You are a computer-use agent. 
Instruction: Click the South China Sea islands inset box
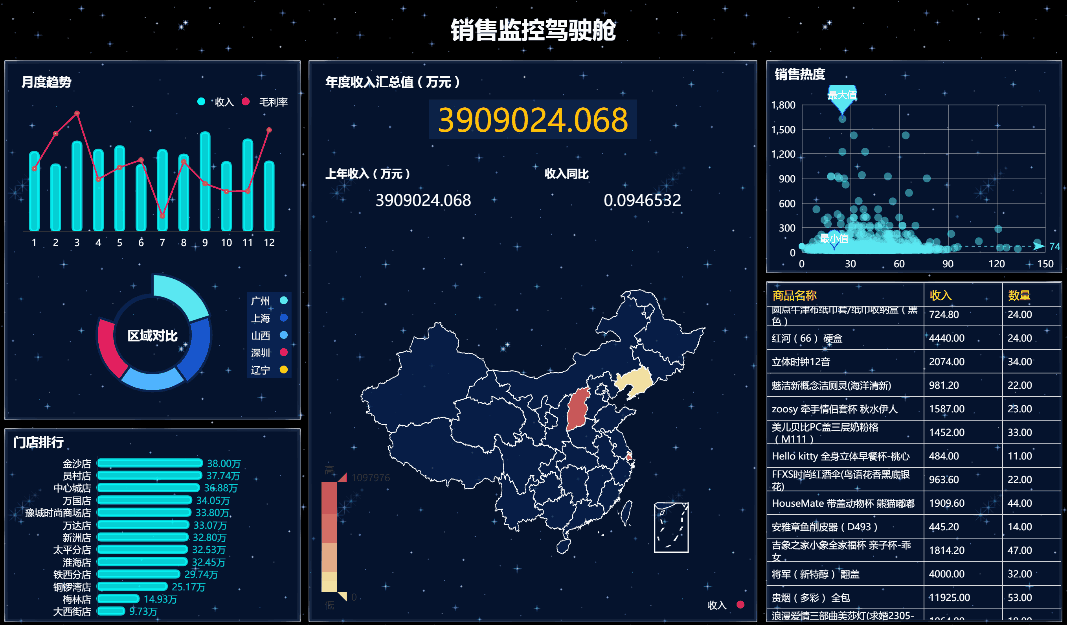click(671, 528)
